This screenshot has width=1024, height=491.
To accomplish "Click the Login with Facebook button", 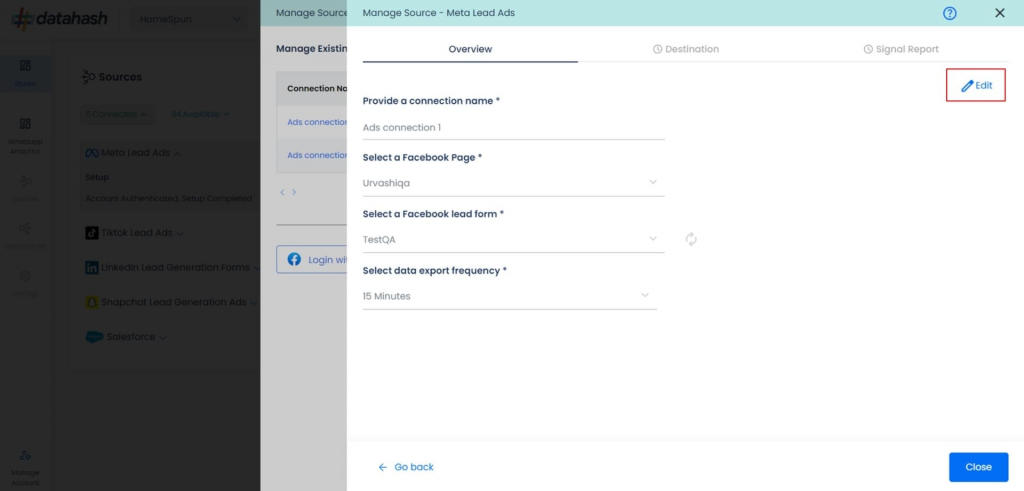I will tap(312, 259).
